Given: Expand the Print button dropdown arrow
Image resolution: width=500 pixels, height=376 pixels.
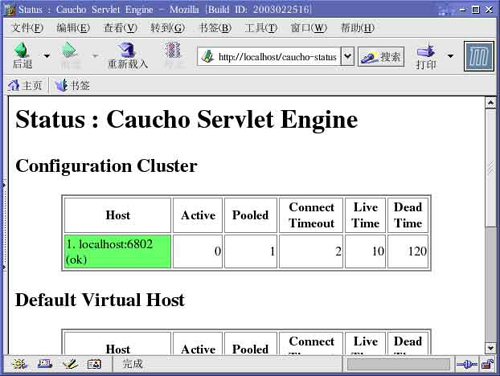Looking at the screenshot, I should [450, 56].
